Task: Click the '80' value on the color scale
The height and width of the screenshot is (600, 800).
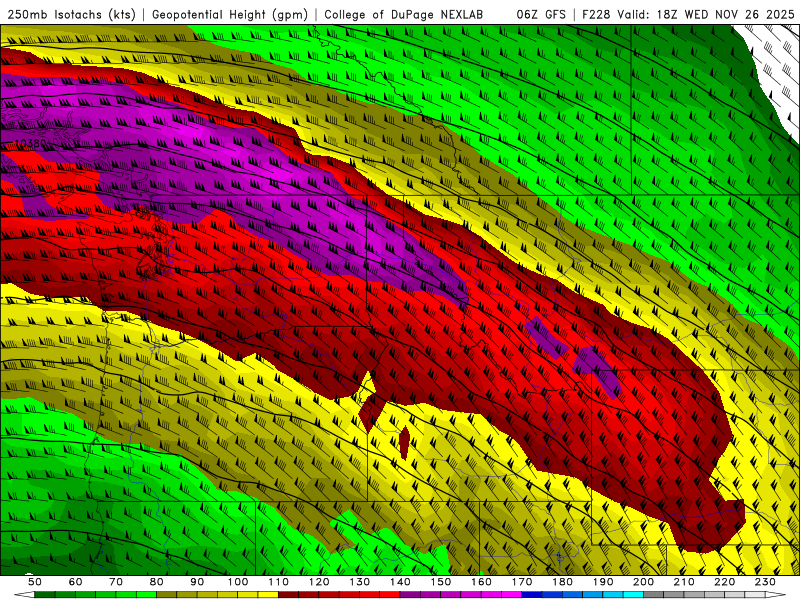Action: pyautogui.click(x=156, y=582)
